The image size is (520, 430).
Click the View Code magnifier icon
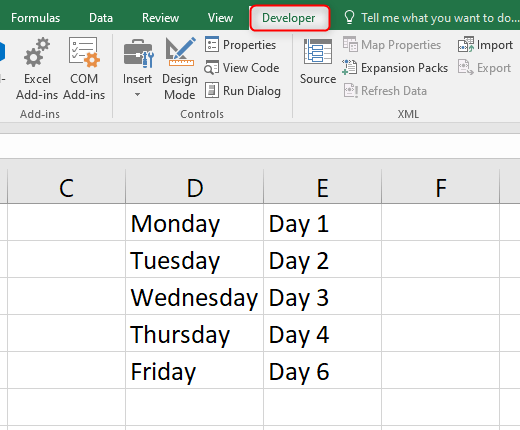212,68
